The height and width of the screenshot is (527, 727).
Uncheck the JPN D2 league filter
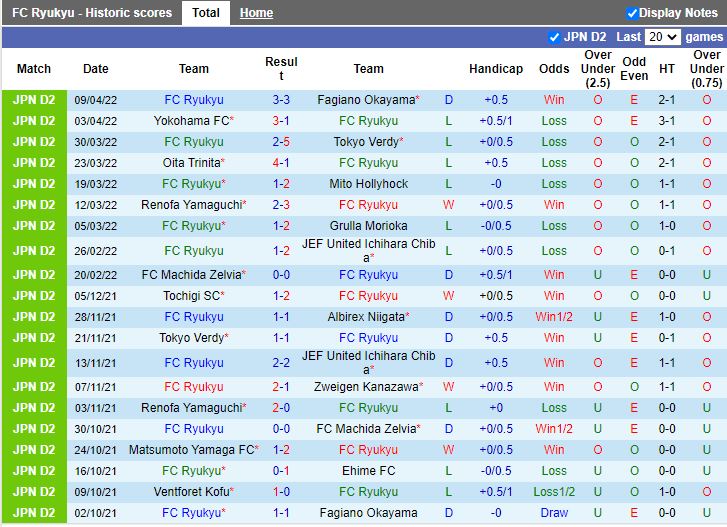[554, 37]
